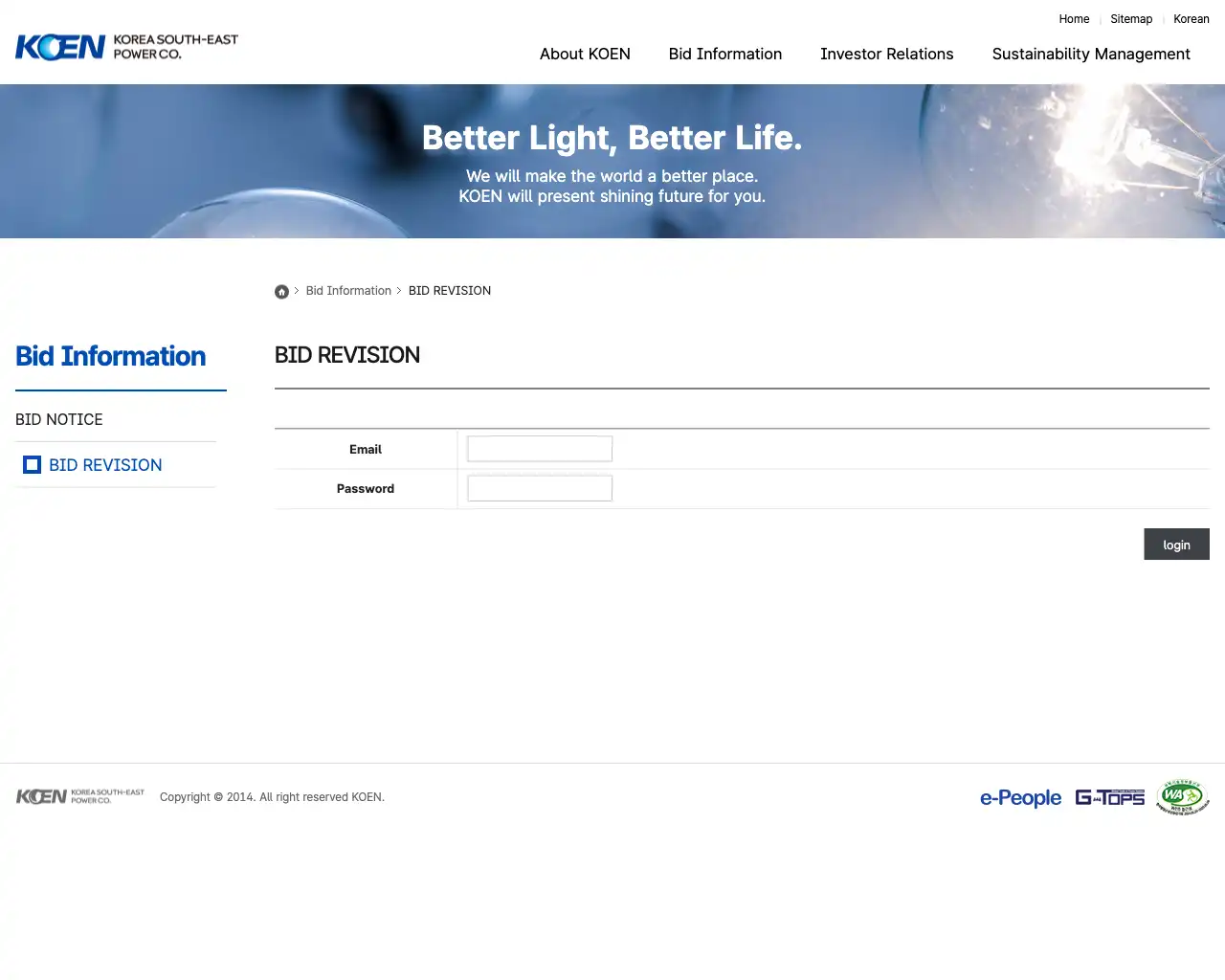Open the Sitemap page
The image size is (1225, 980).
click(x=1131, y=19)
